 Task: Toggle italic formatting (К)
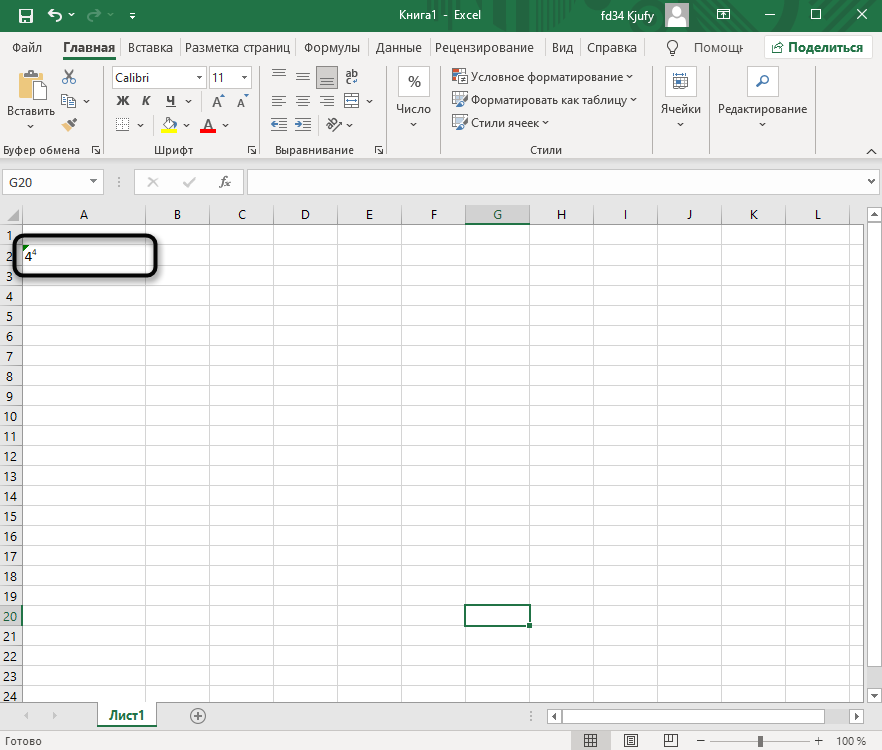pos(147,101)
